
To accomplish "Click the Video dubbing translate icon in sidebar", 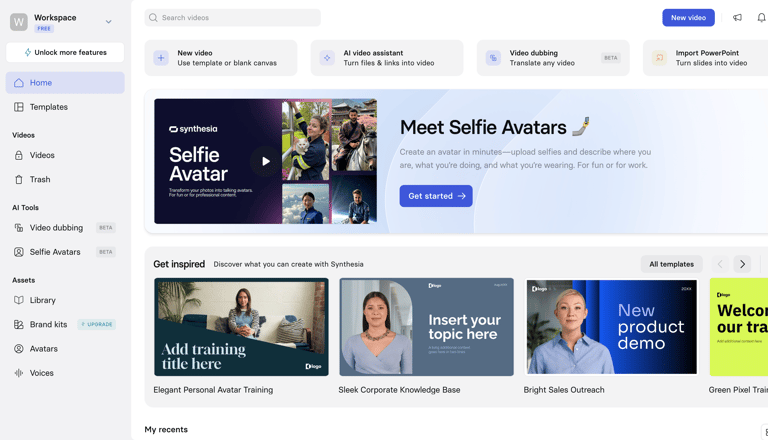I will (19, 228).
